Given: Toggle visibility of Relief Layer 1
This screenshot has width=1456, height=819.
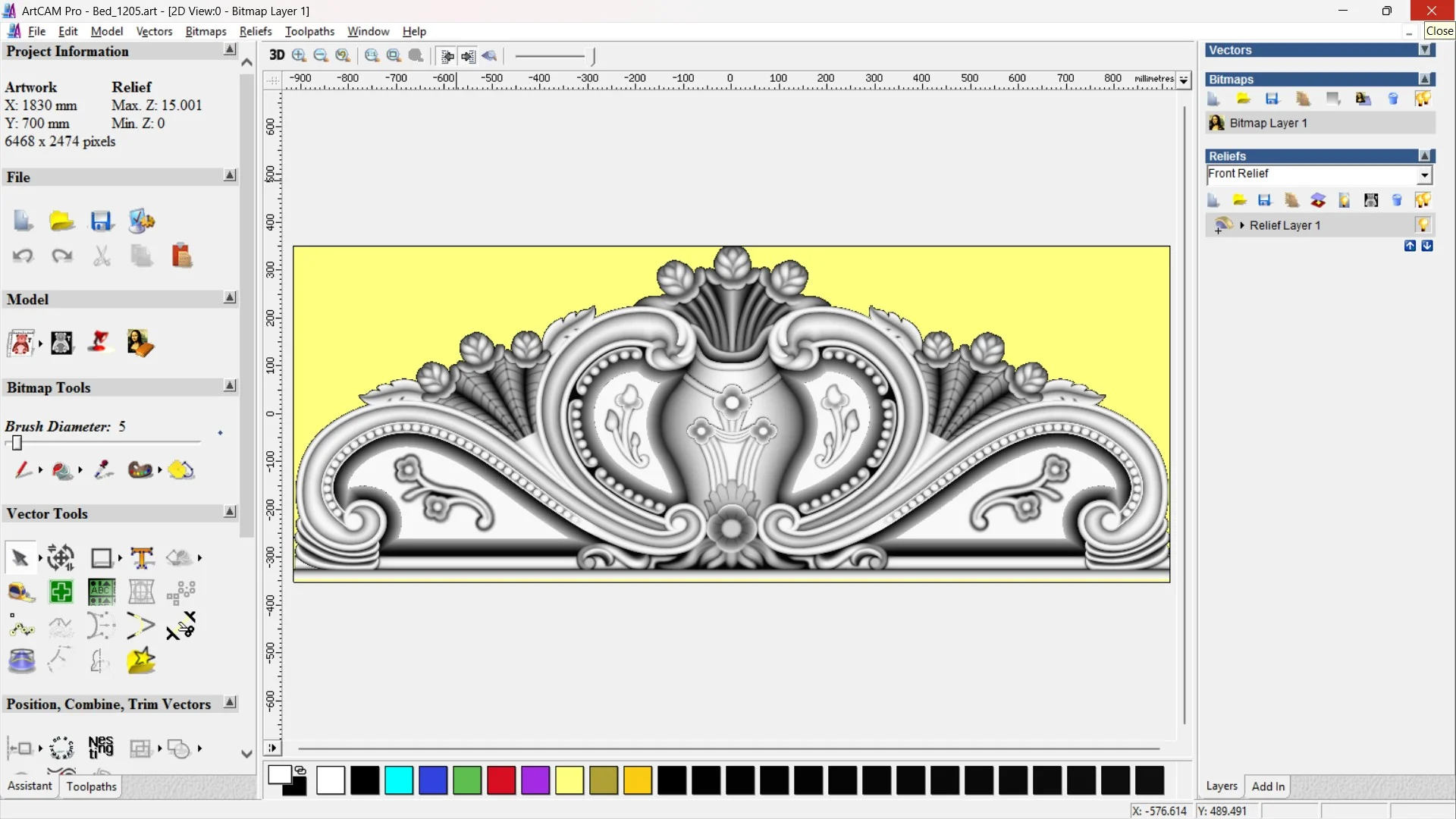Looking at the screenshot, I should (1422, 225).
